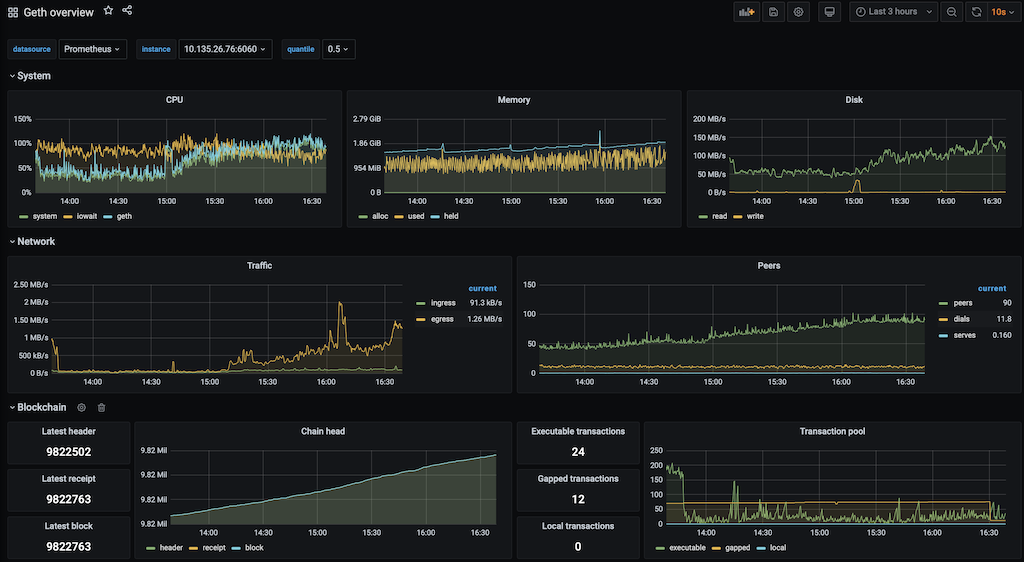The image size is (1024, 562).
Task: Open the Traffic panel title menu
Action: pyautogui.click(x=259, y=266)
